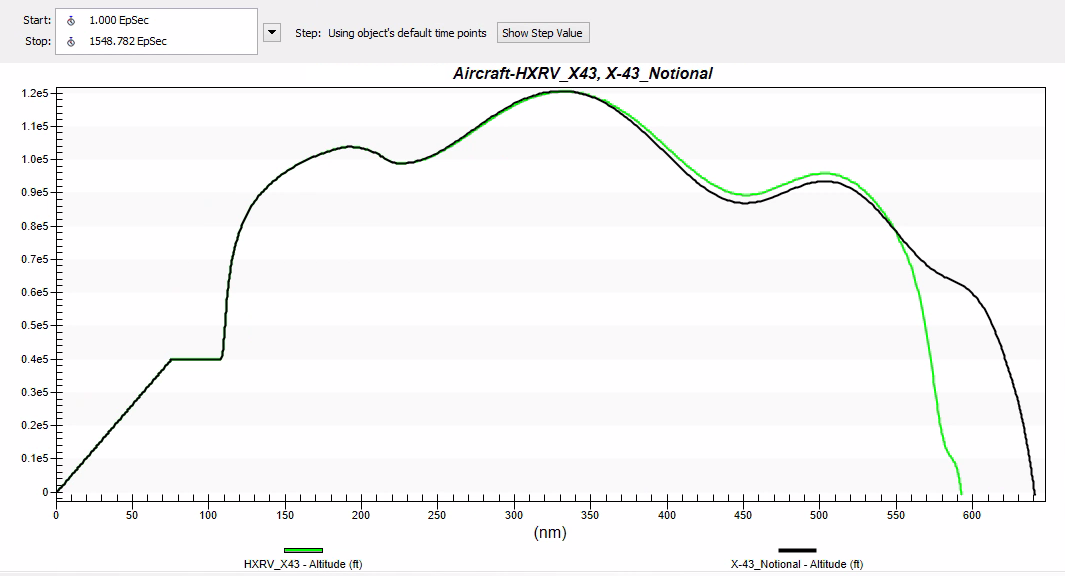Screen dimensions: 1065x576
Task: Click the 0 y-axis origin tick label
Action: tap(45, 492)
